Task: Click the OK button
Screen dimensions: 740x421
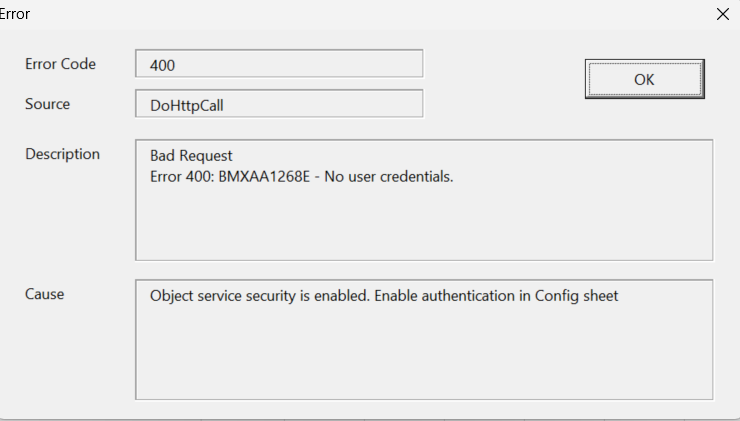Action: tap(644, 79)
